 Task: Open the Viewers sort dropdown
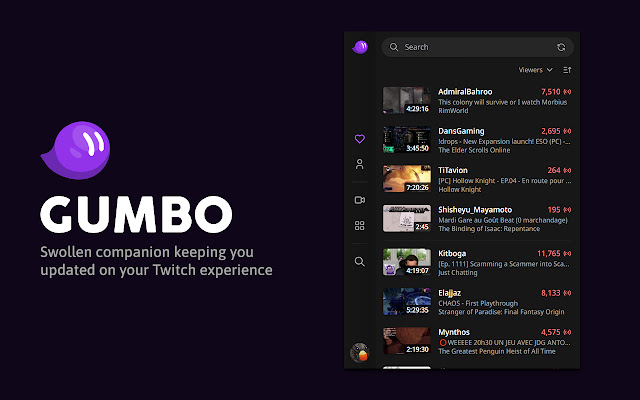(x=535, y=70)
